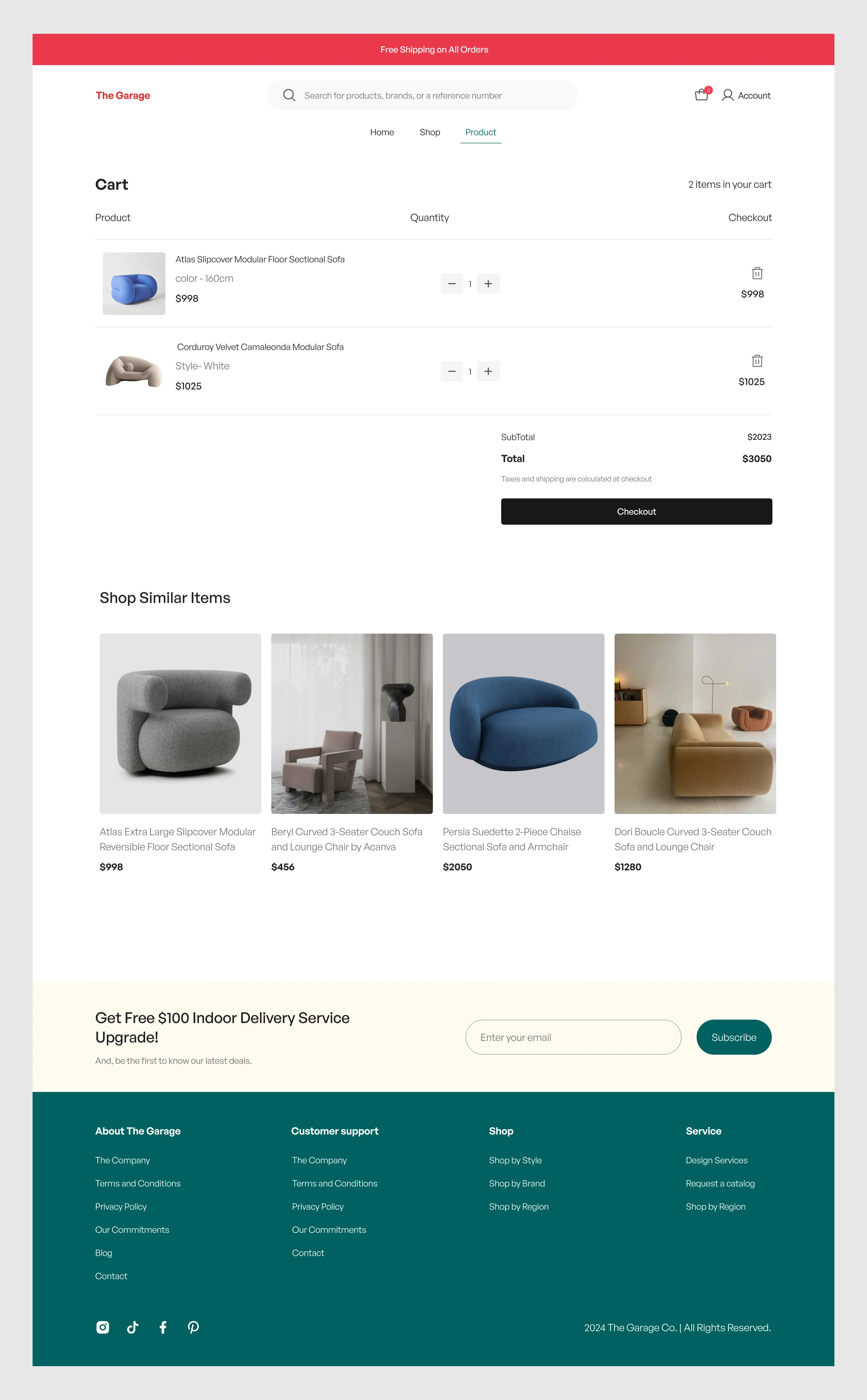867x1400 pixels.
Task: Decrease quantity of Atlas Slipcover sofa
Action: 452,284
